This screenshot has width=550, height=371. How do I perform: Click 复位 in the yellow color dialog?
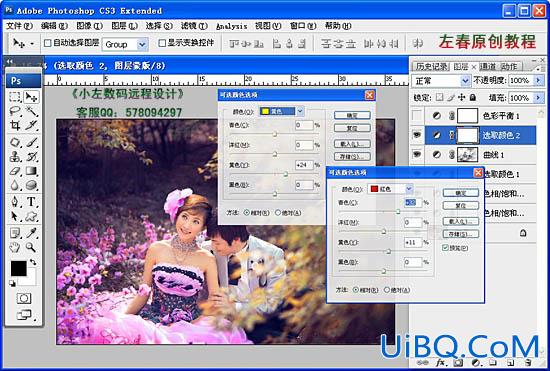coord(352,128)
